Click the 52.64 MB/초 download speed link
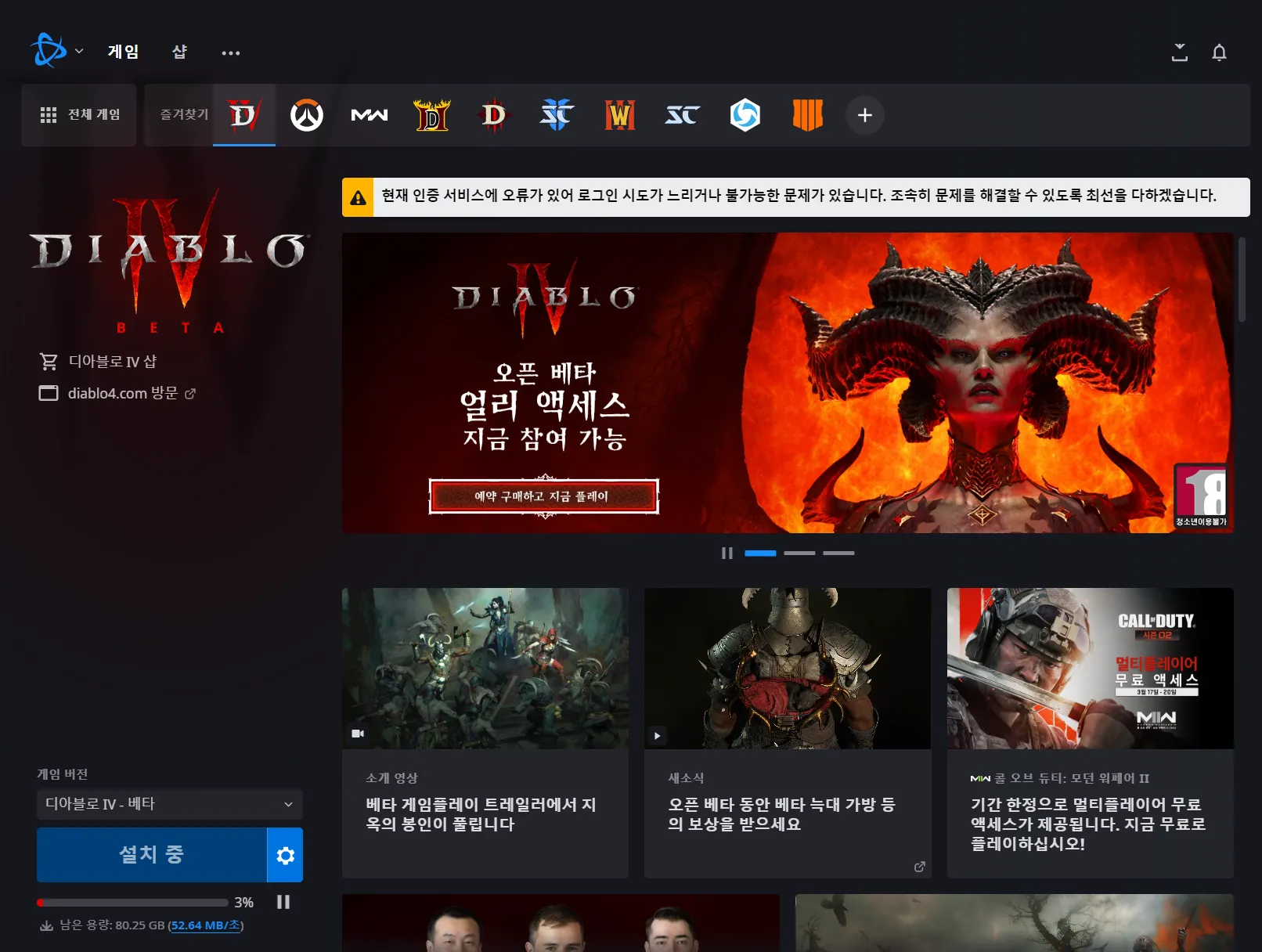Screen dimensions: 1262x952 pyautogui.click(x=207, y=925)
